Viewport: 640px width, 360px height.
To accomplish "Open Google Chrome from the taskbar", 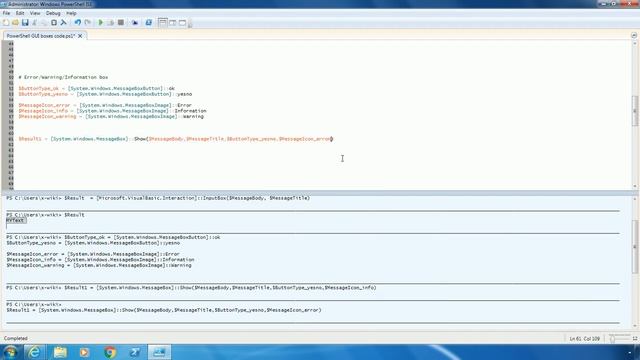I will [x=109, y=352].
